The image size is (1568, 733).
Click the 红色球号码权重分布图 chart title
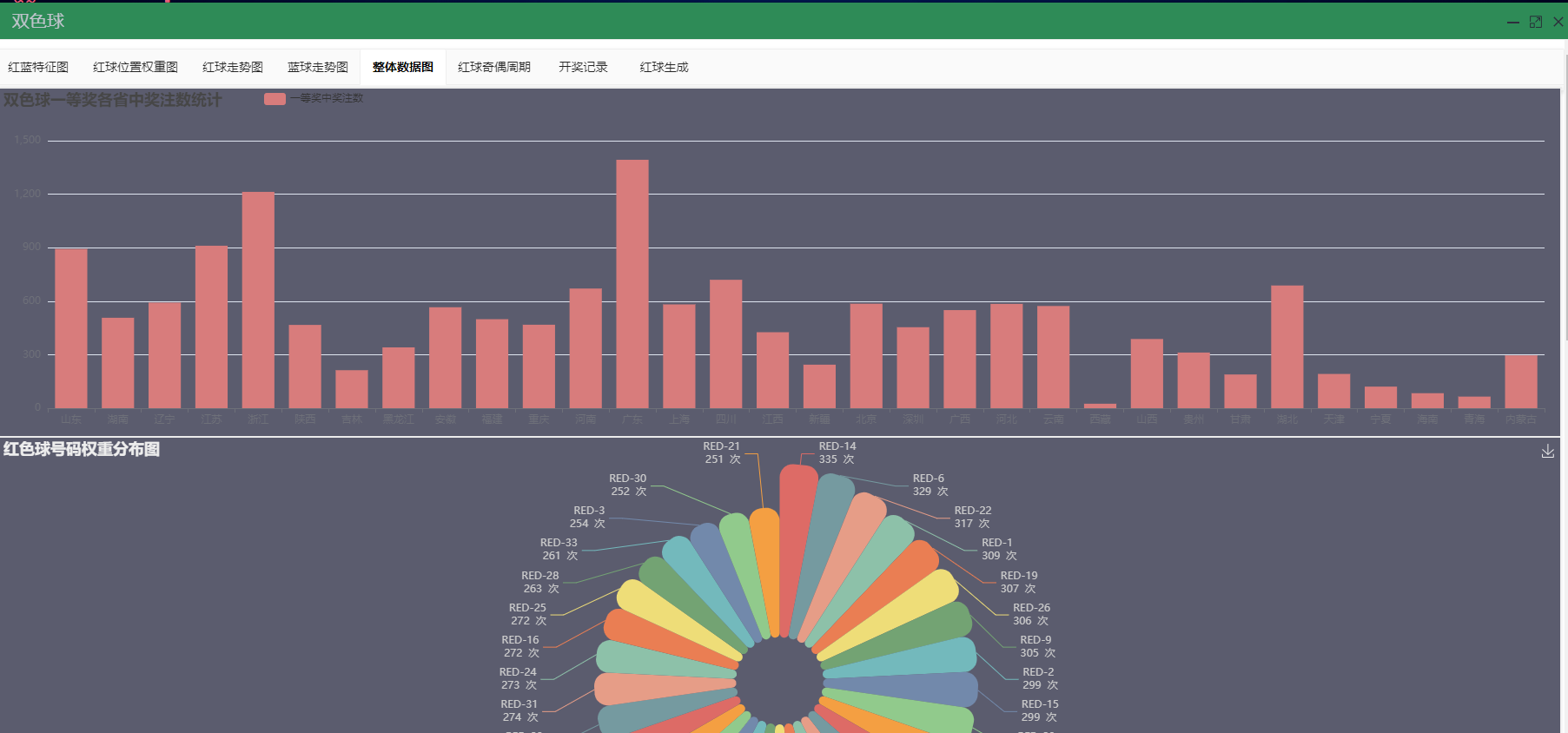click(82, 449)
